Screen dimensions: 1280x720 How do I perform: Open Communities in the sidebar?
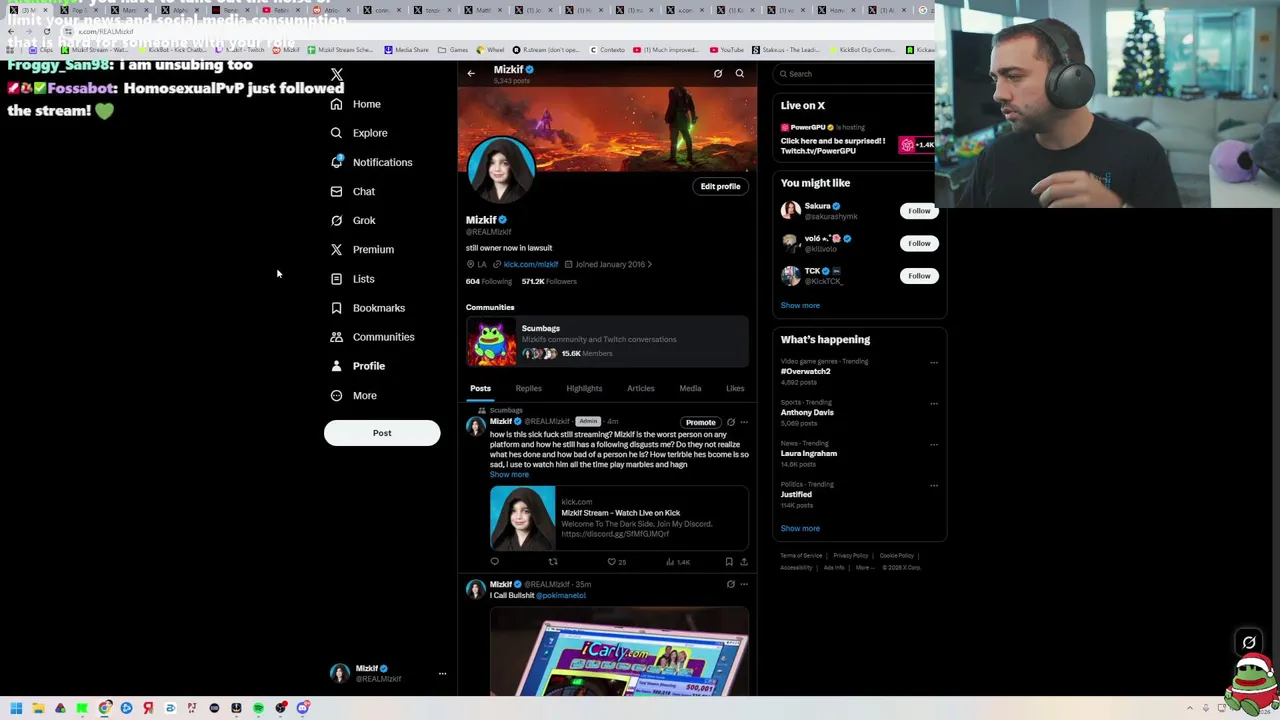372,337
